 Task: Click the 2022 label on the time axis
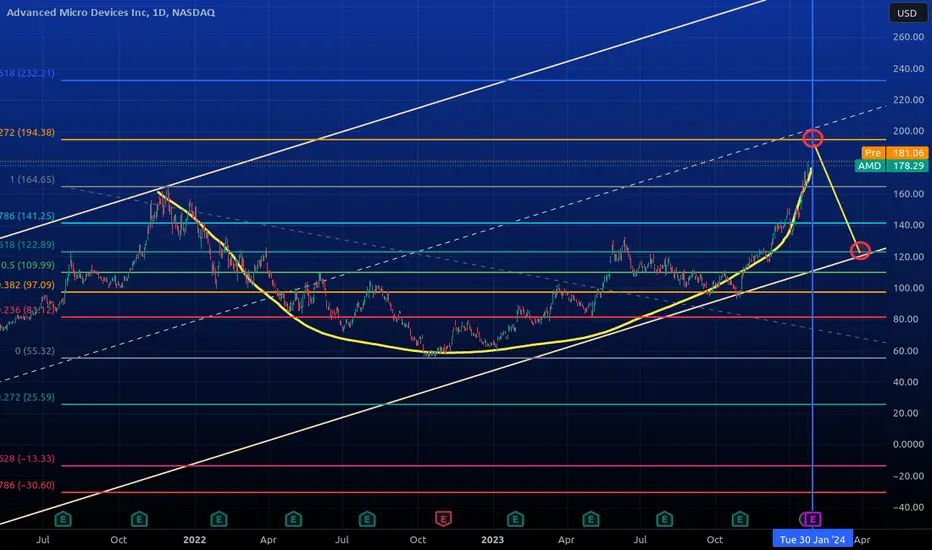click(194, 540)
